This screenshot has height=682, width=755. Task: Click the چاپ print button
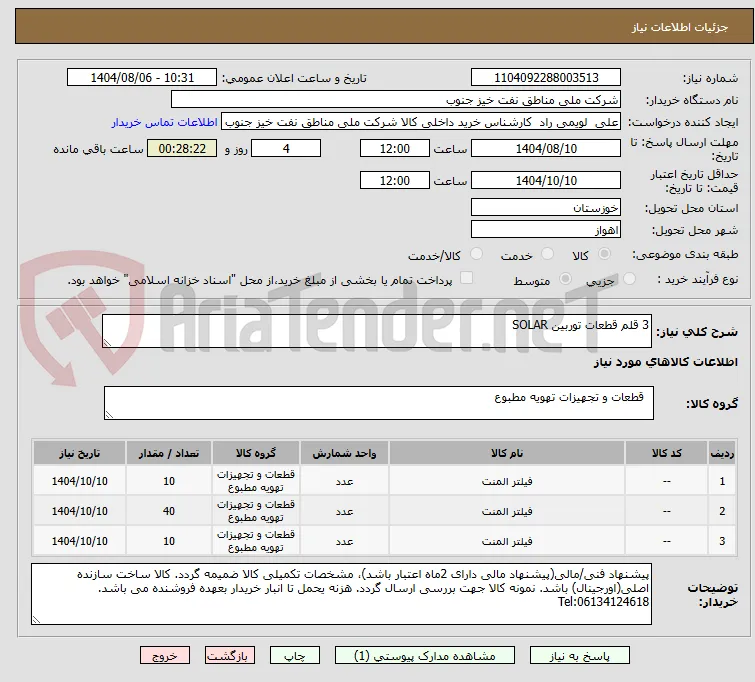295,656
